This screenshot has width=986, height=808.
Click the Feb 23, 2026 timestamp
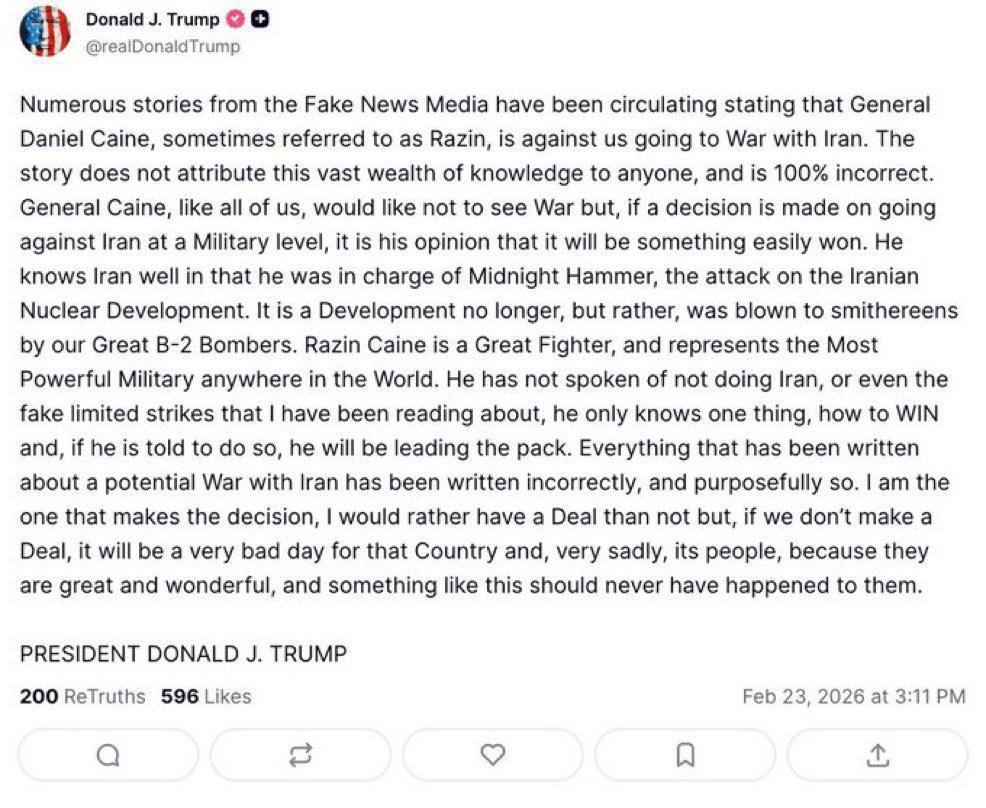(853, 696)
